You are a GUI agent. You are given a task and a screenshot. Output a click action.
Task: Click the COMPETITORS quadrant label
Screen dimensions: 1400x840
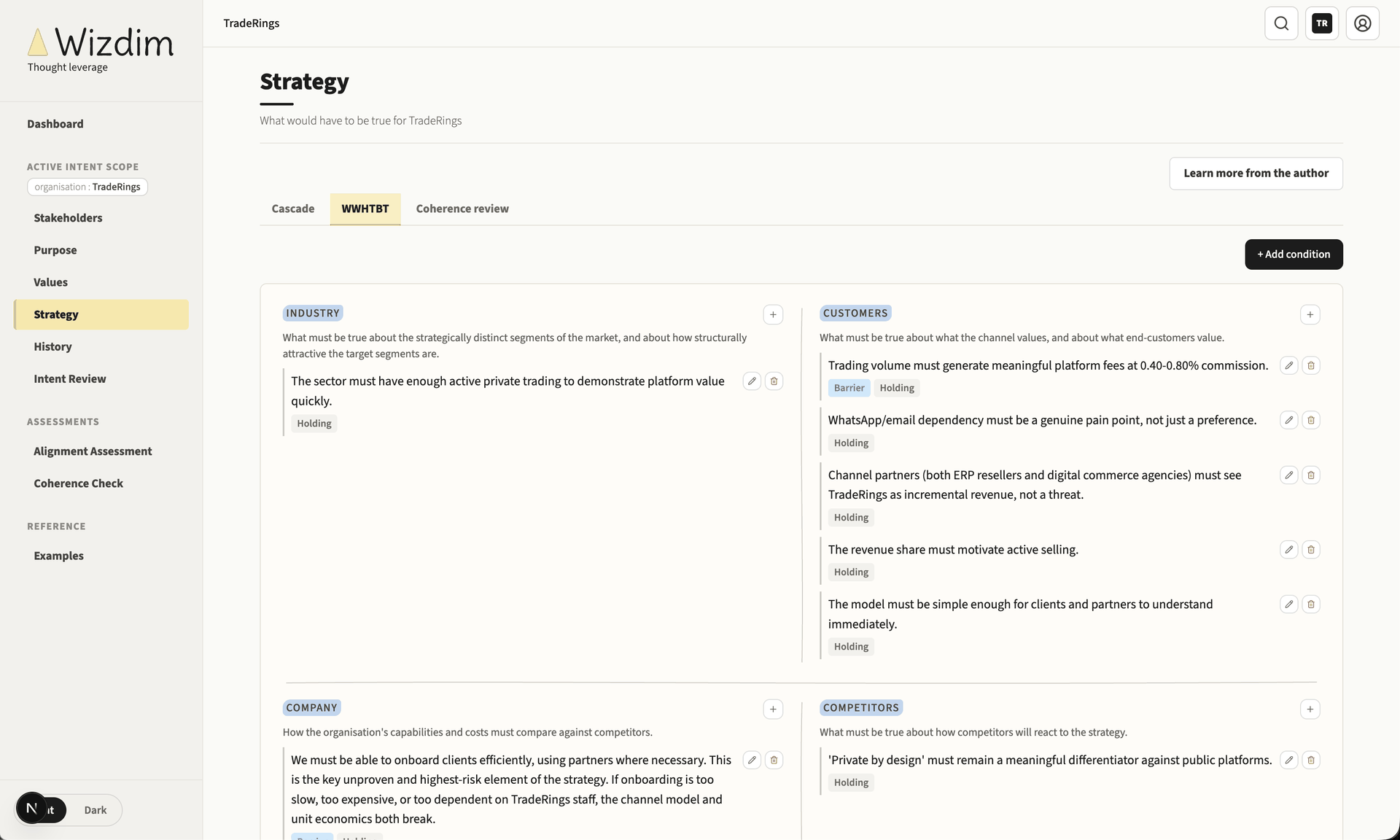pos(861,708)
